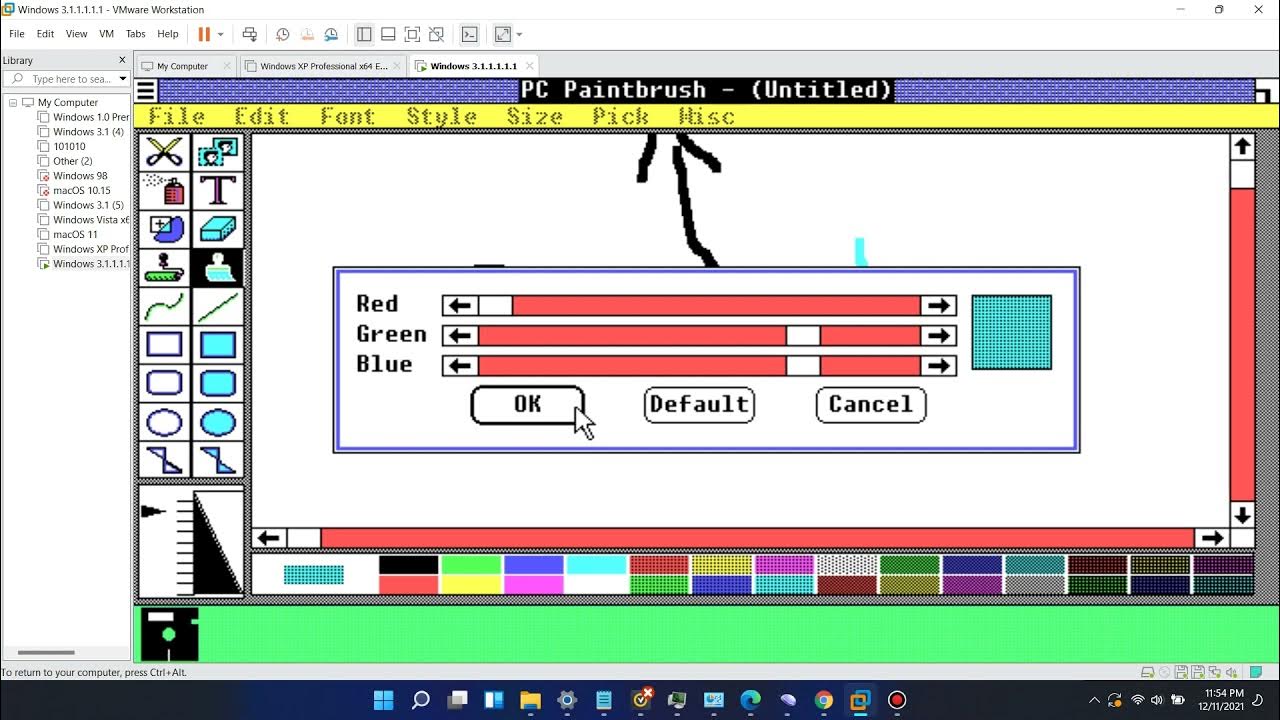Image resolution: width=1280 pixels, height=720 pixels.
Task: Select the Paint Roller fill tool
Action: [164, 268]
